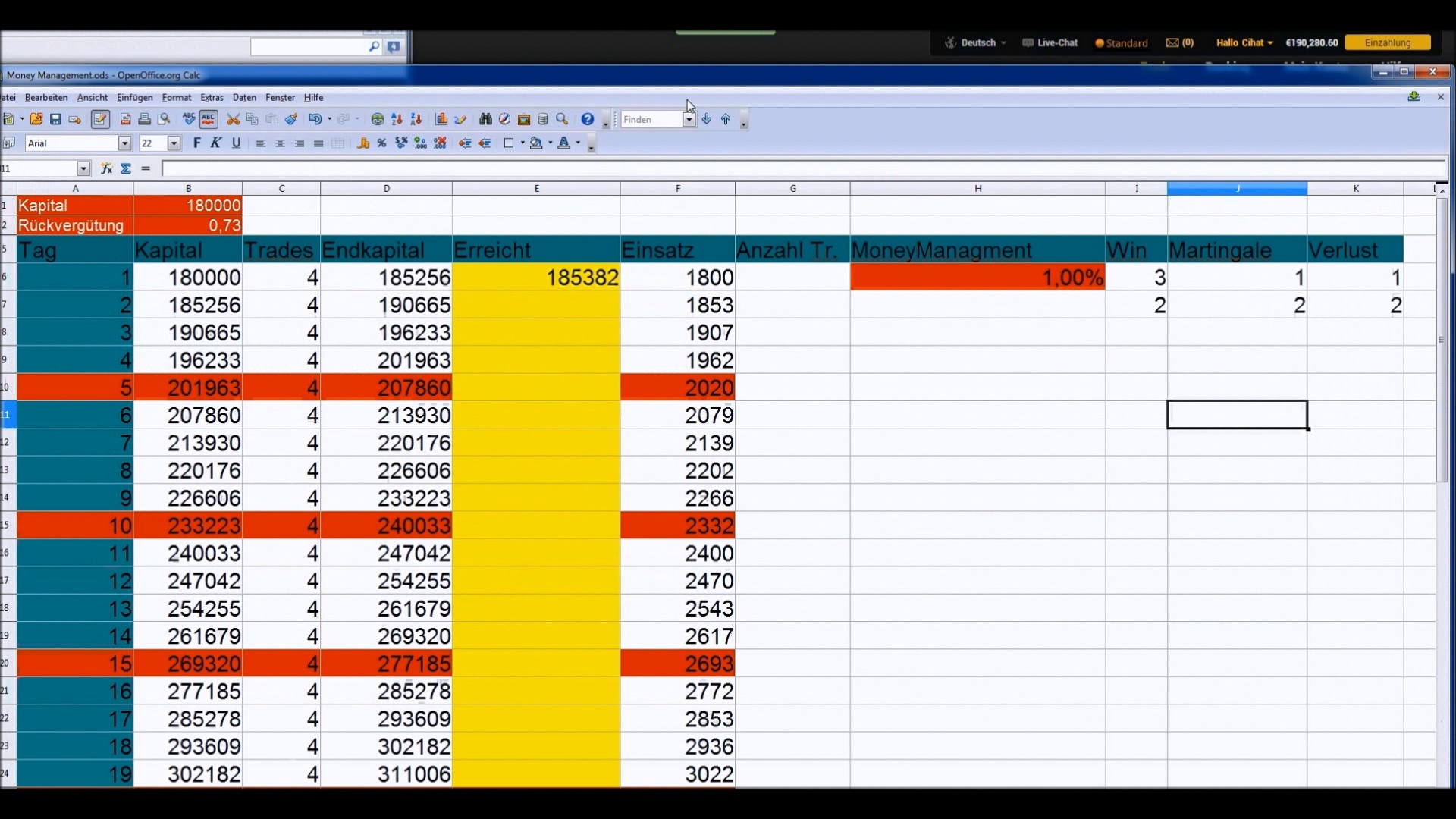Click the Sum sigma icon
1456x819 pixels.
[126, 168]
